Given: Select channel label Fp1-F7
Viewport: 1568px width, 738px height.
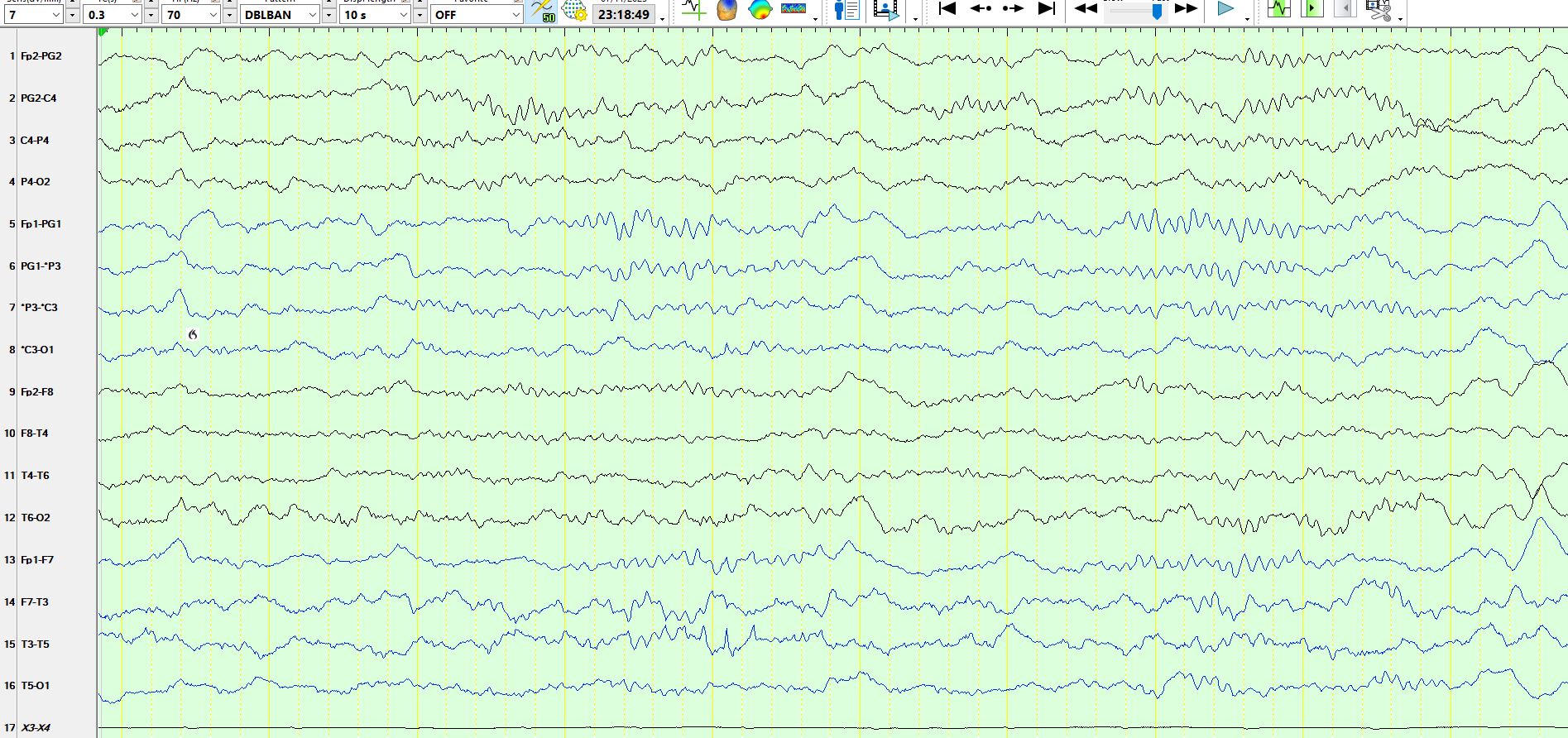Looking at the screenshot, I should (36, 560).
